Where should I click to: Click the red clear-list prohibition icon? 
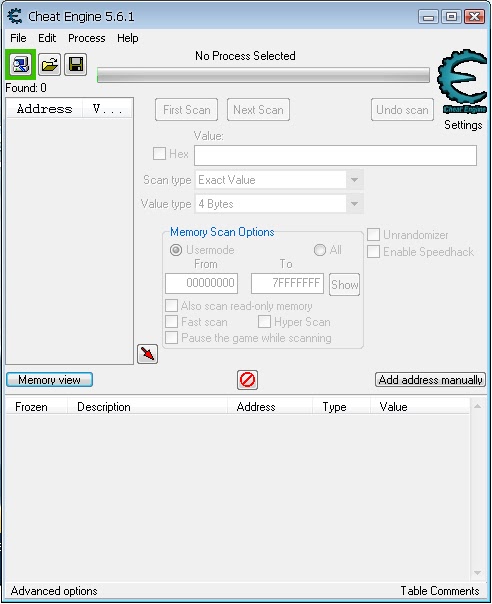(x=247, y=380)
